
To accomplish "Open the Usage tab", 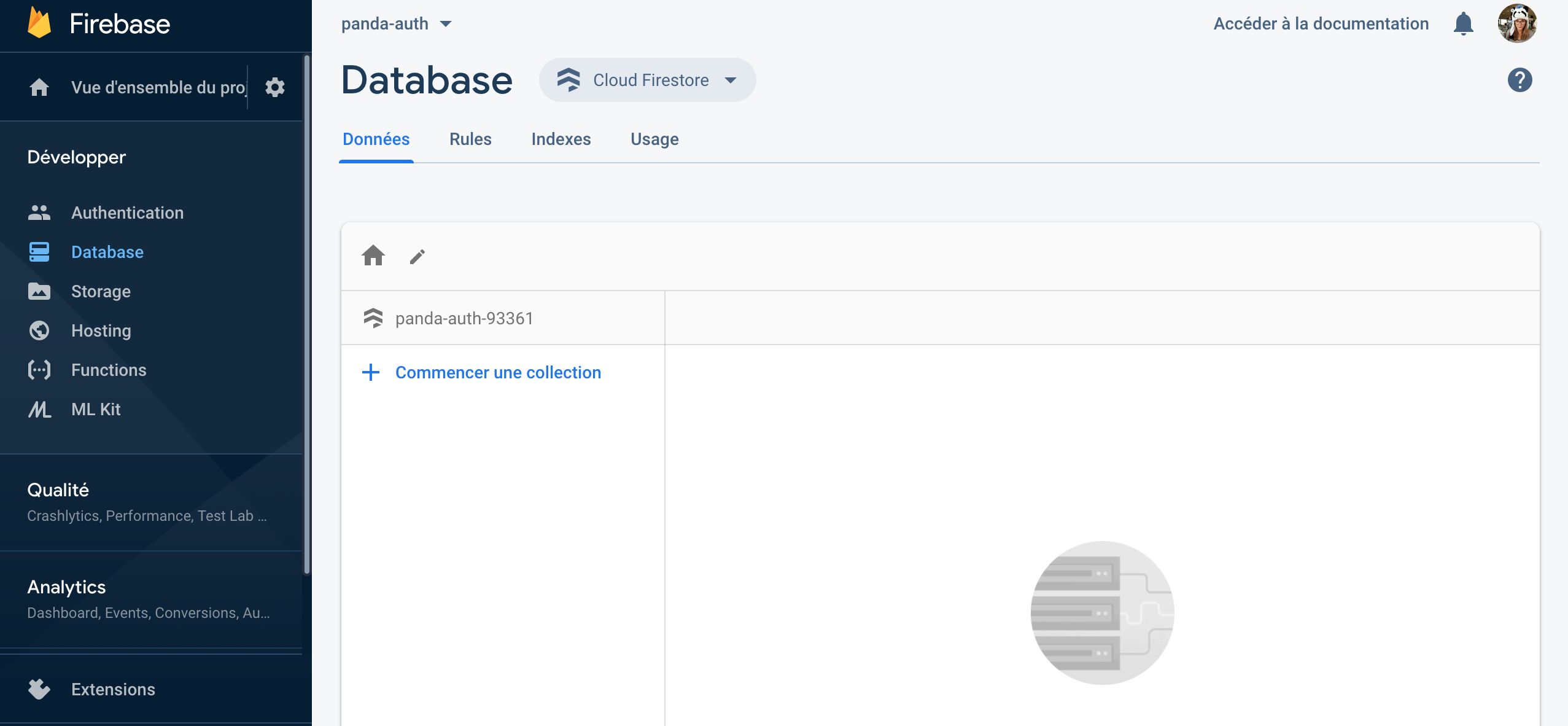I will (653, 139).
